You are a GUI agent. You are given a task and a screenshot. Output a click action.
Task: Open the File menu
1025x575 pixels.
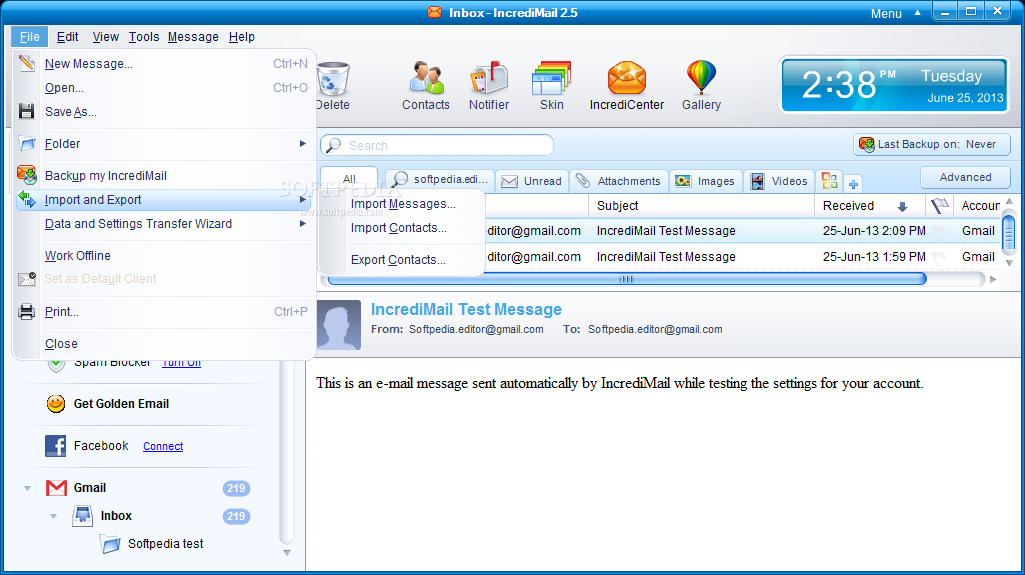[x=29, y=37]
